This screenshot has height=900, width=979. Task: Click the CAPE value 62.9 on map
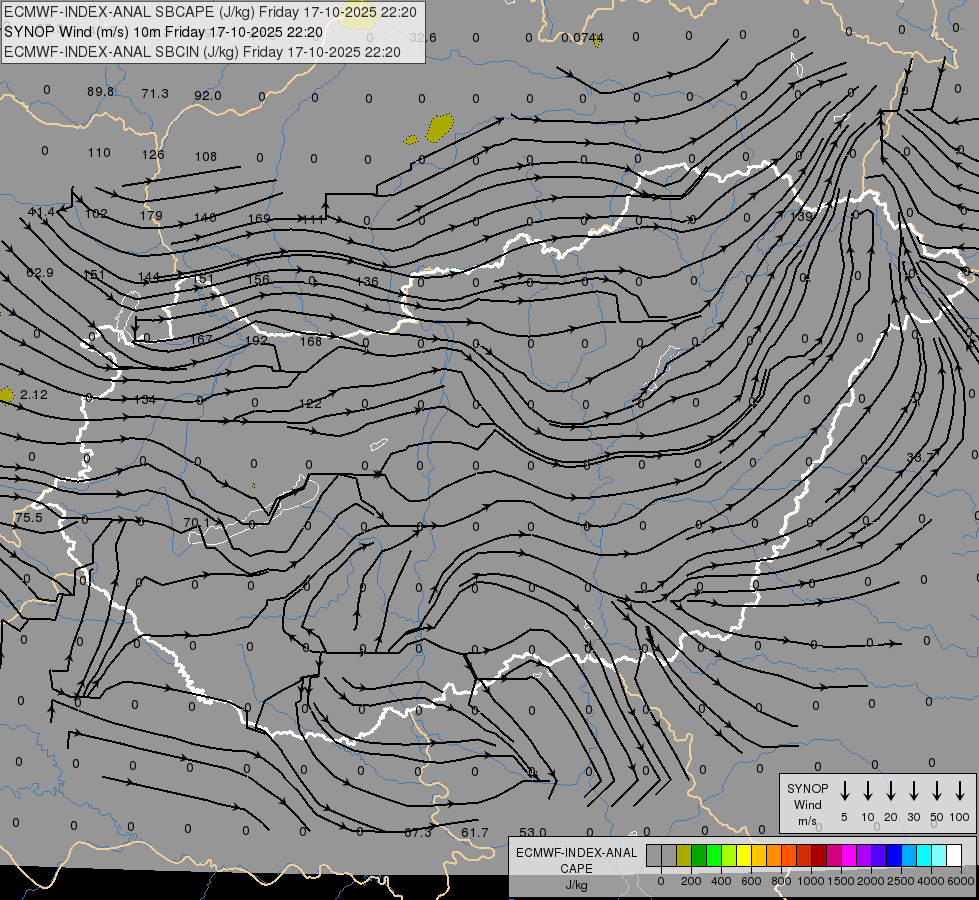39,273
